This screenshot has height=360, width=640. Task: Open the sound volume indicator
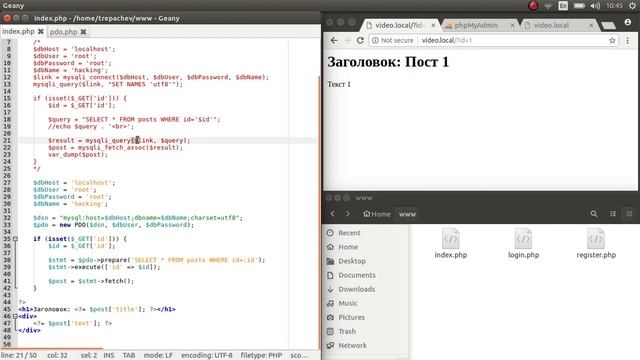(x=595, y=6)
